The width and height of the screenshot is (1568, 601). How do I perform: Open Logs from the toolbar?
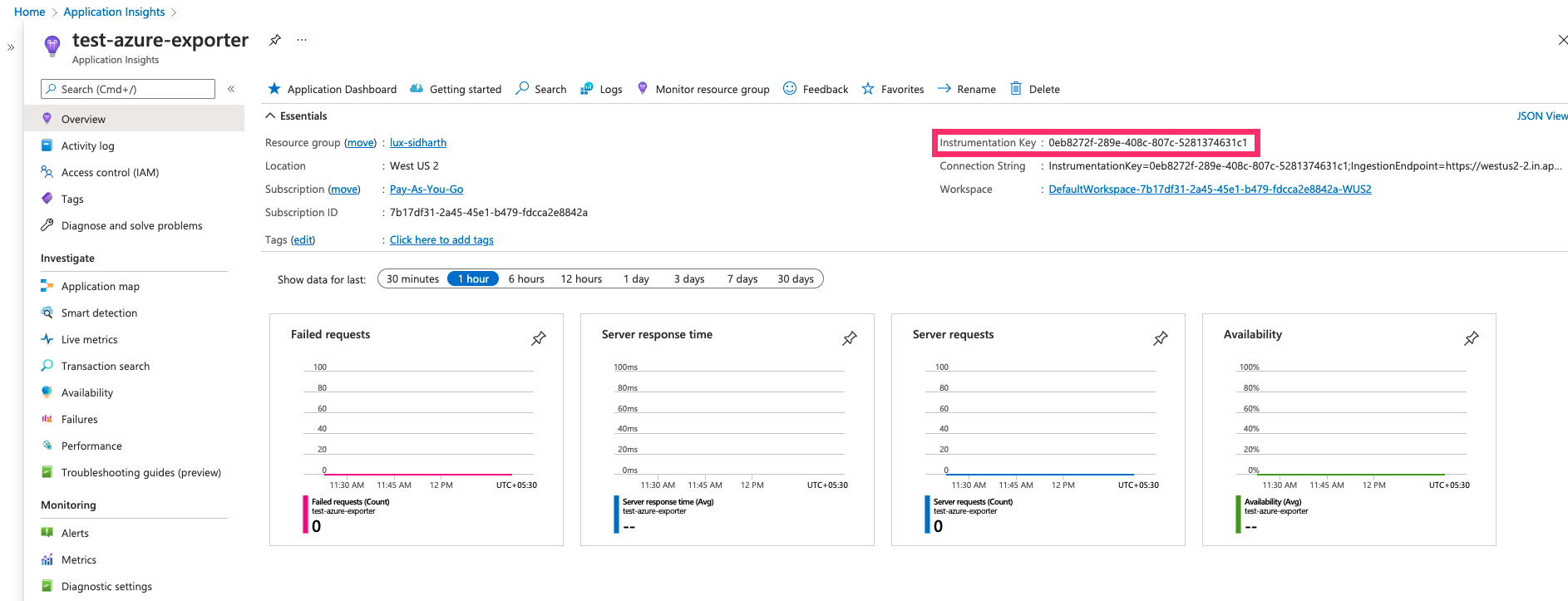point(601,89)
